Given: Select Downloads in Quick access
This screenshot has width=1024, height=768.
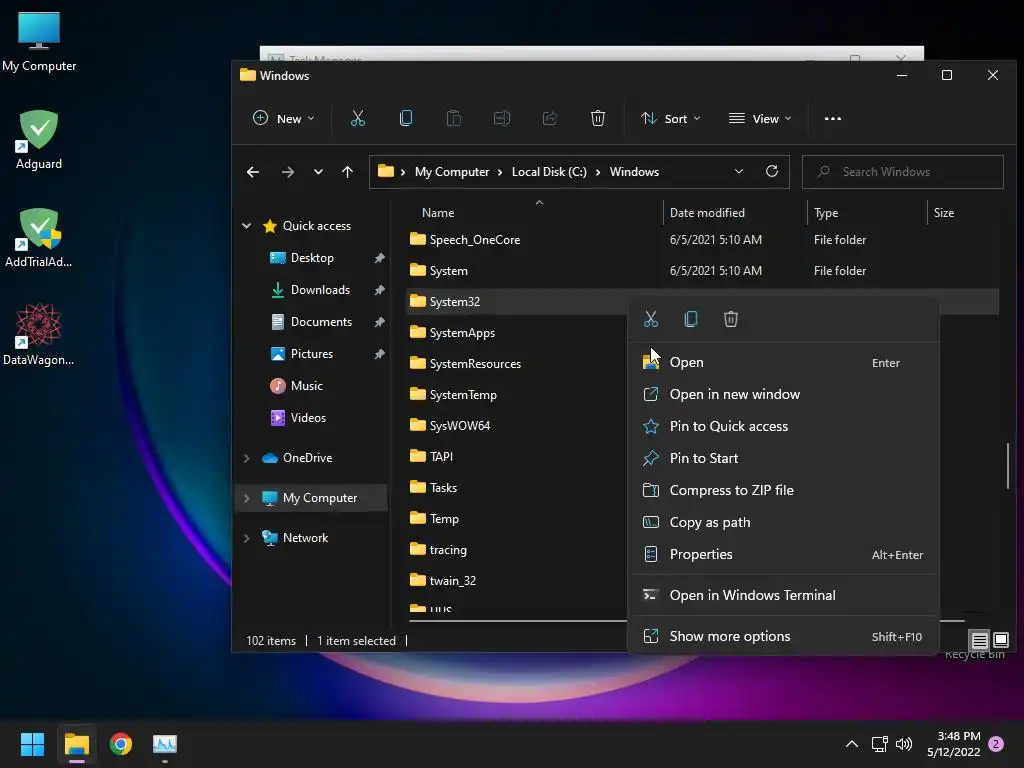Looking at the screenshot, I should pyautogui.click(x=320, y=290).
